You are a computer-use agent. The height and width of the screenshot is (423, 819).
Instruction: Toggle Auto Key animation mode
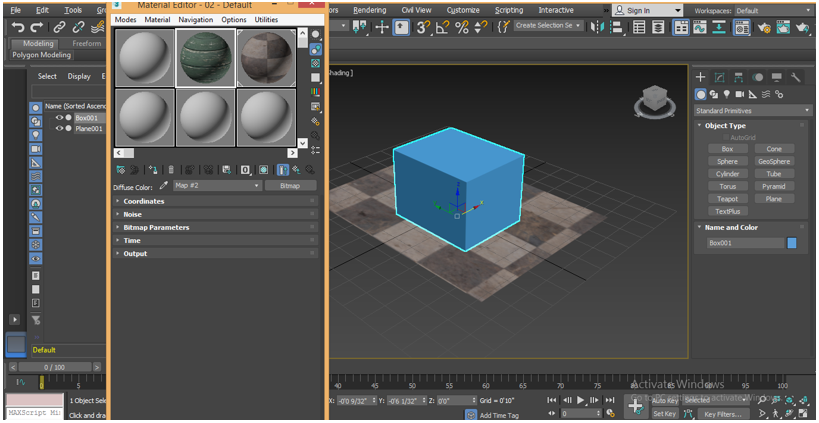[665, 400]
